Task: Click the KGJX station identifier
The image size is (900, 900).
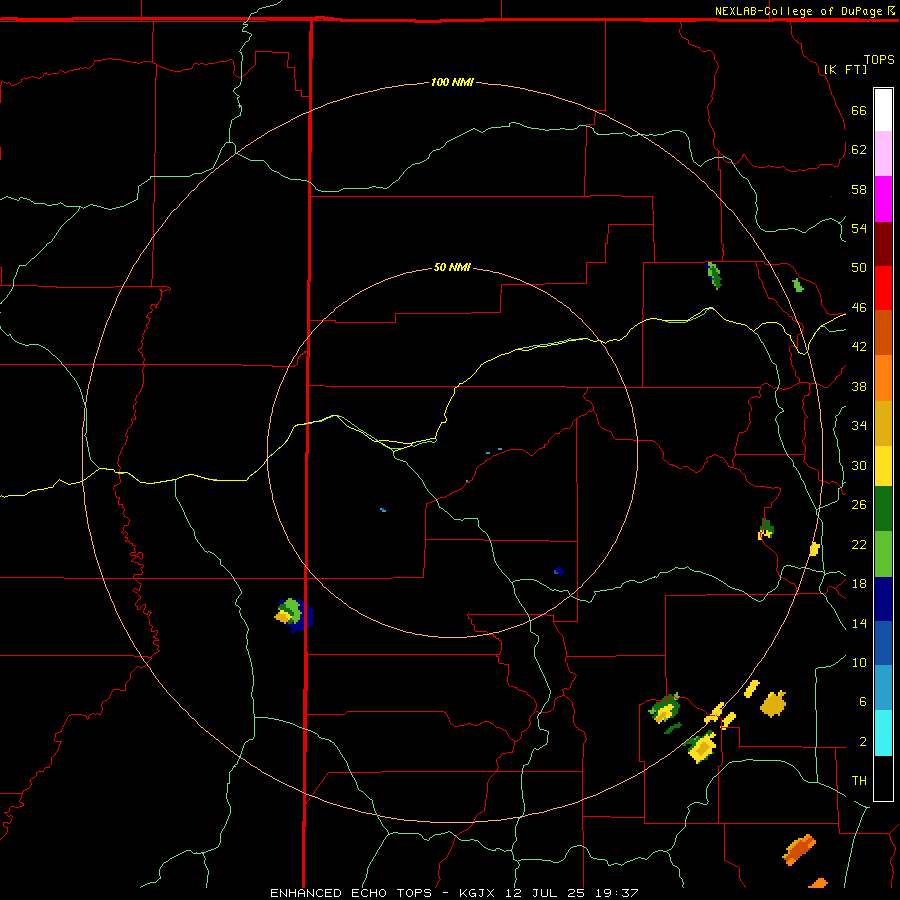Action: pos(476,893)
